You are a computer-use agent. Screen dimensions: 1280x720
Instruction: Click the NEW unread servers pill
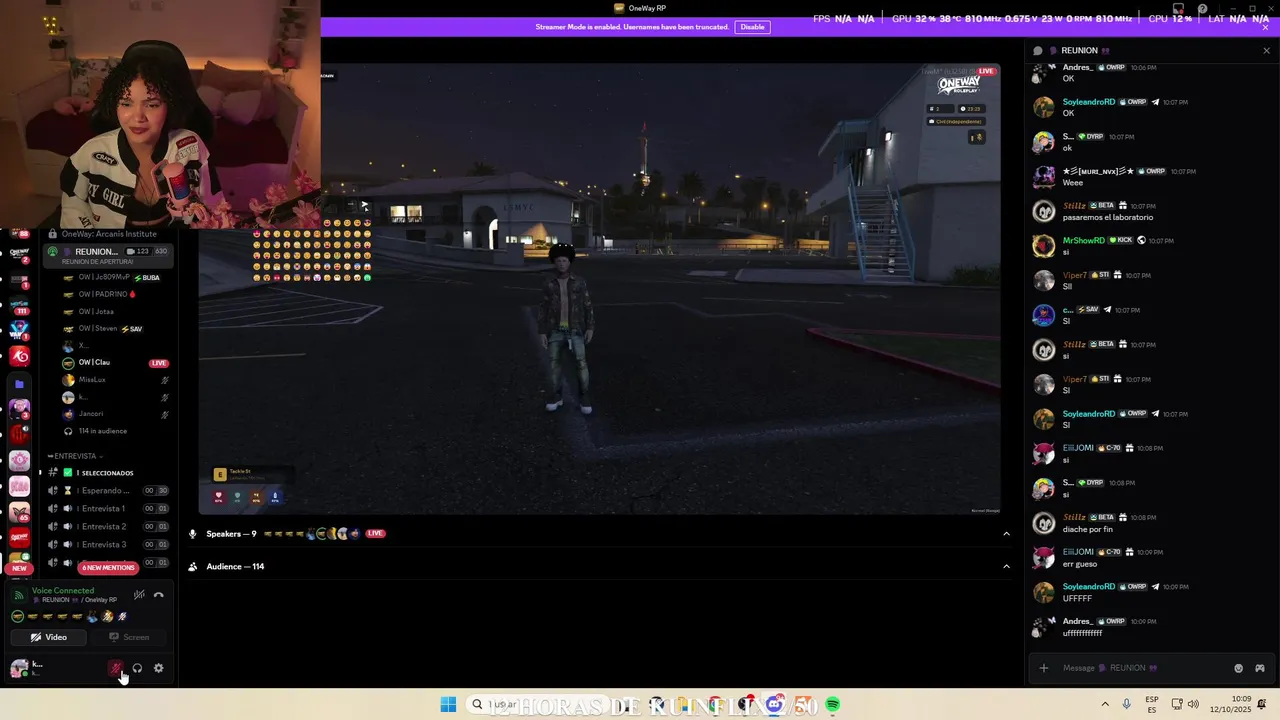coord(19,568)
